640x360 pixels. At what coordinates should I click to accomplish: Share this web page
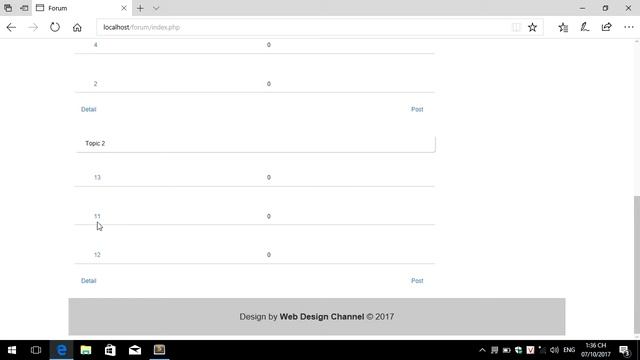607,27
